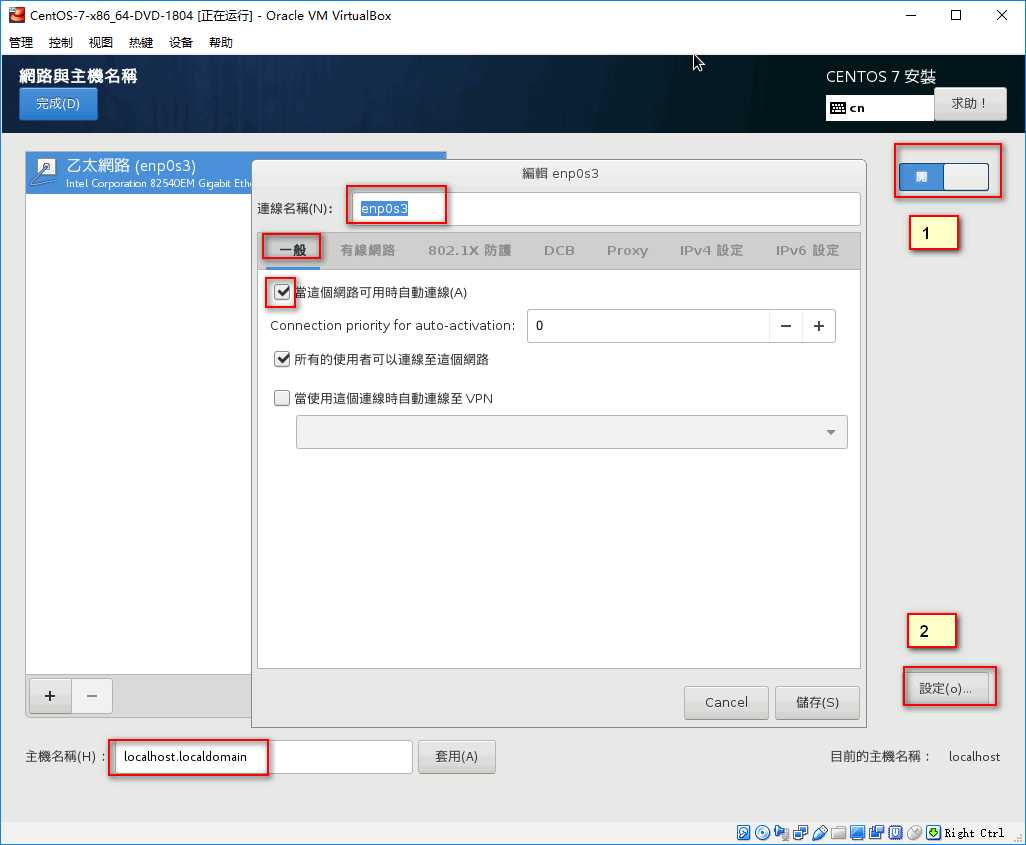Viewport: 1026px width, 845px height.
Task: Open the 管理 menu
Action: click(21, 43)
